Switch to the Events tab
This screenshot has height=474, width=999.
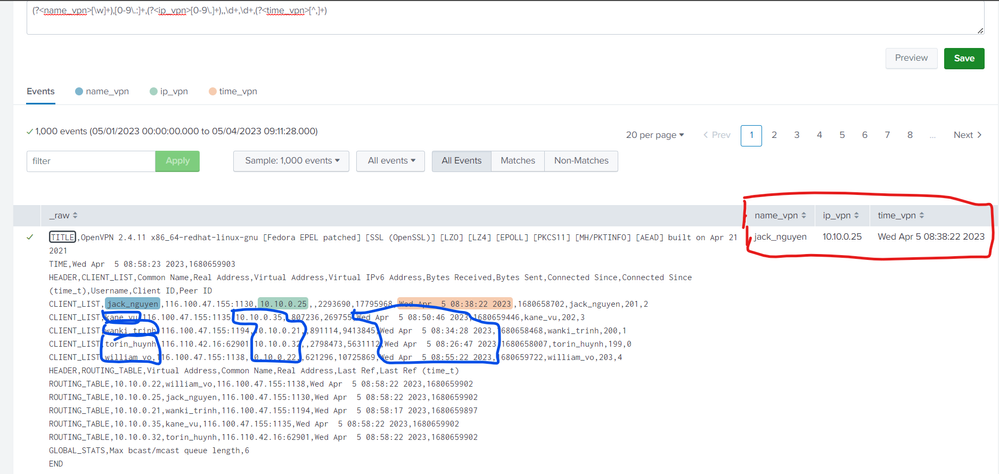[x=41, y=91]
